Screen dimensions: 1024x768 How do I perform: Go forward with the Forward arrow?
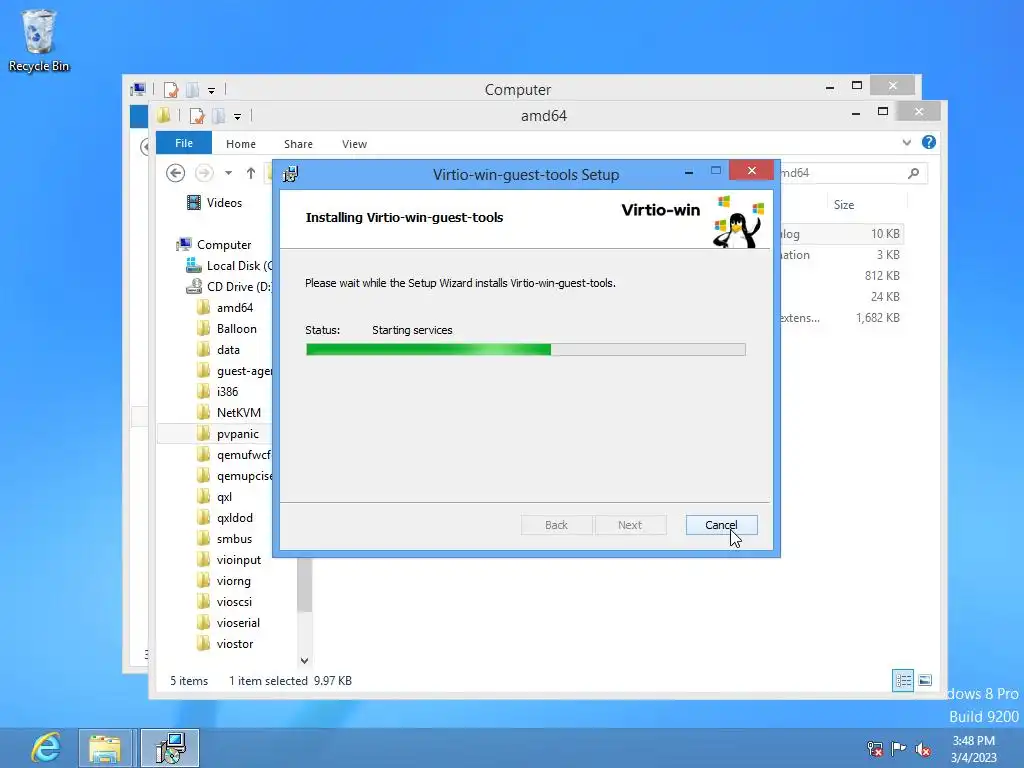(x=204, y=173)
